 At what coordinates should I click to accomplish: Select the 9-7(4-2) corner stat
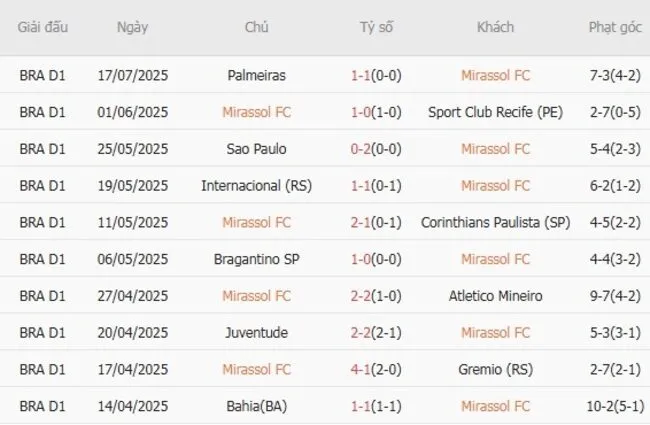pos(615,296)
